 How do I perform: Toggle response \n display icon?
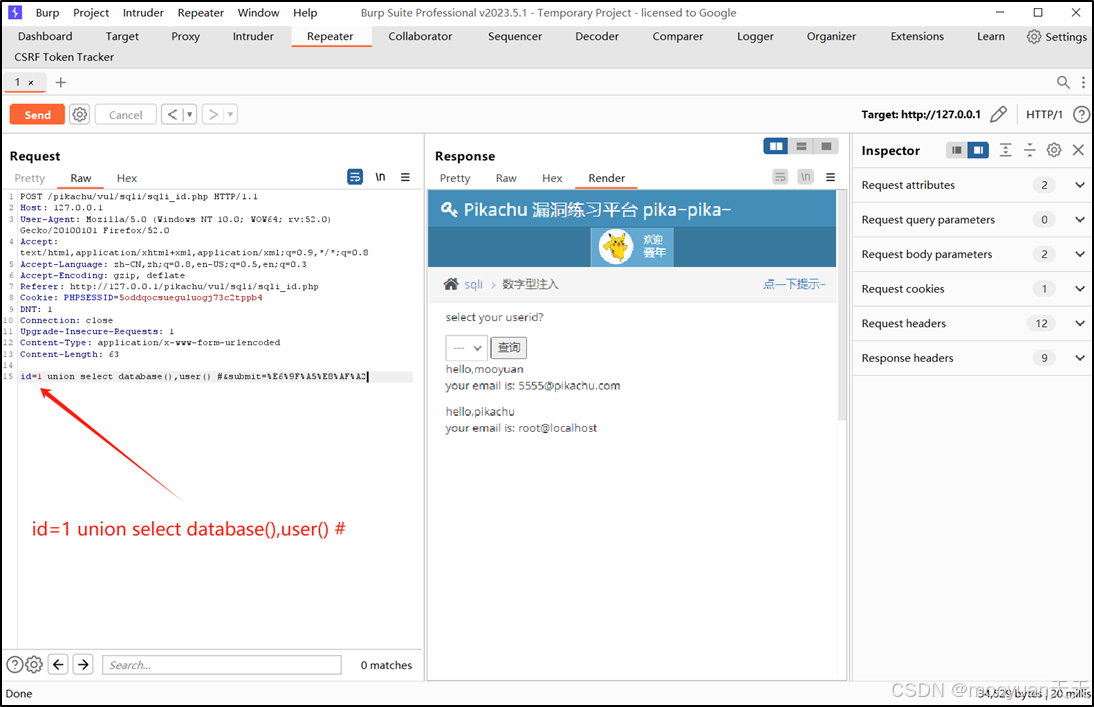pyautogui.click(x=806, y=177)
